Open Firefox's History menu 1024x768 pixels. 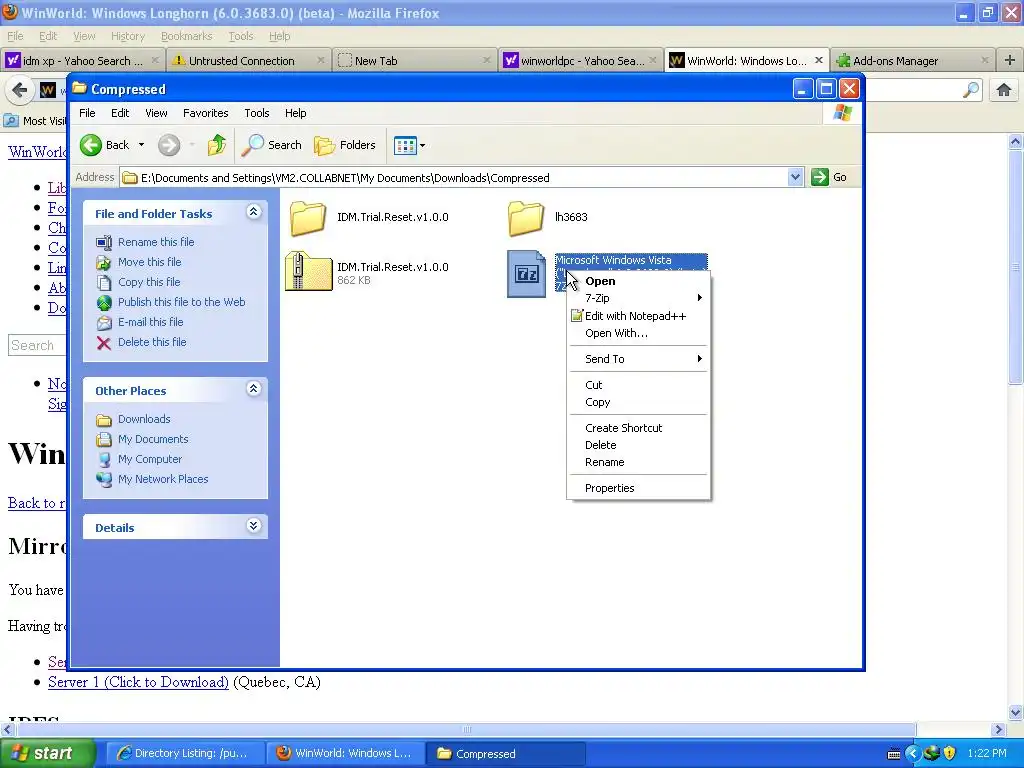pos(127,37)
